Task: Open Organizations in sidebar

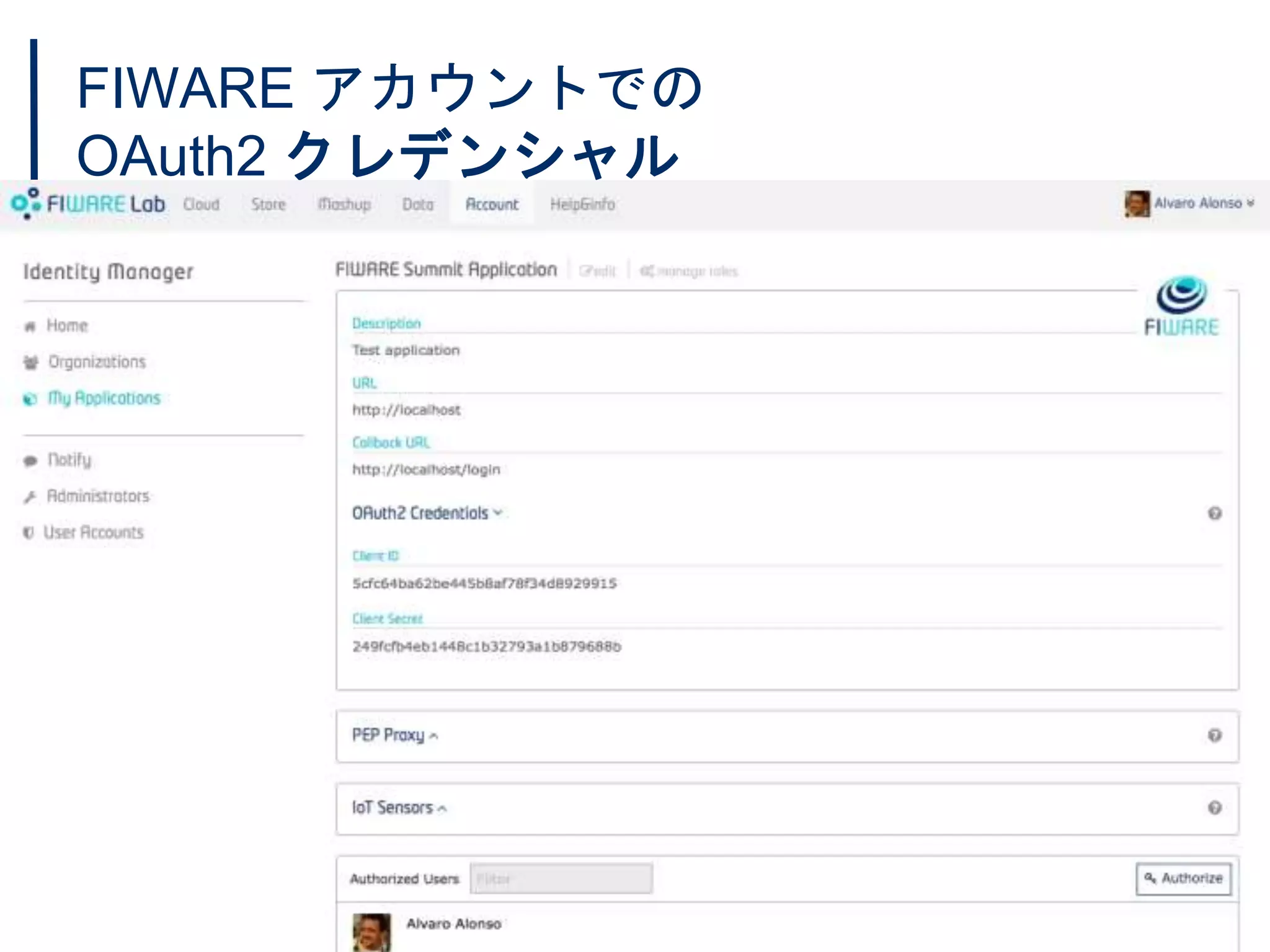Action: [x=97, y=362]
